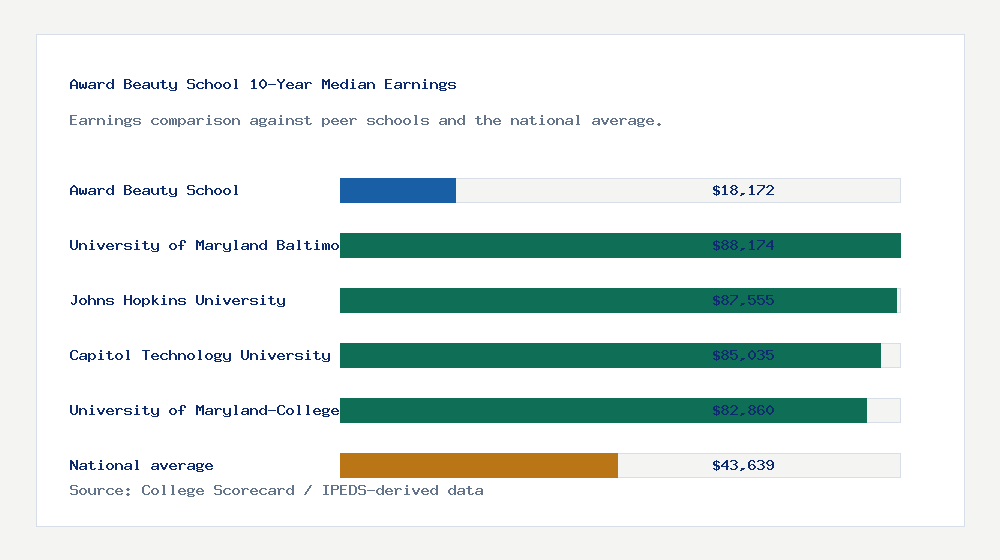The width and height of the screenshot is (1000, 560).
Task: Click the subtitle 'Earnings comparison against peer schools'
Action: [x=249, y=121]
